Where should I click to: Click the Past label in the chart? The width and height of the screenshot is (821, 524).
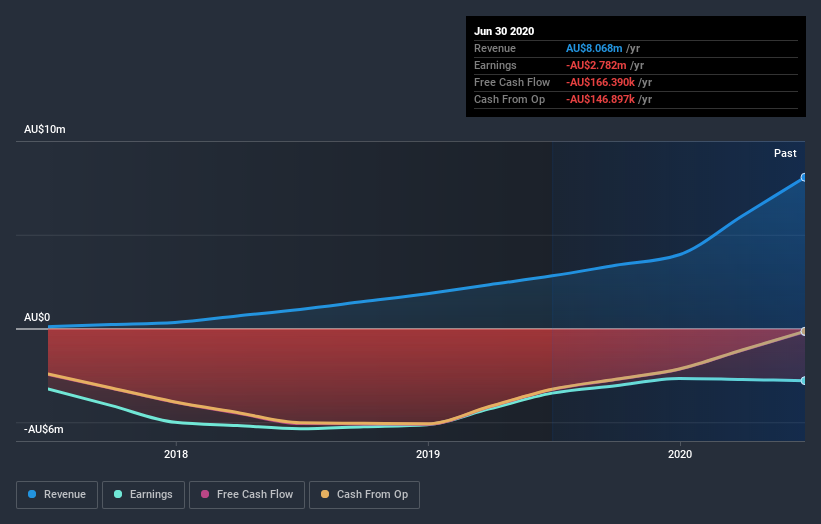pyautogui.click(x=785, y=153)
